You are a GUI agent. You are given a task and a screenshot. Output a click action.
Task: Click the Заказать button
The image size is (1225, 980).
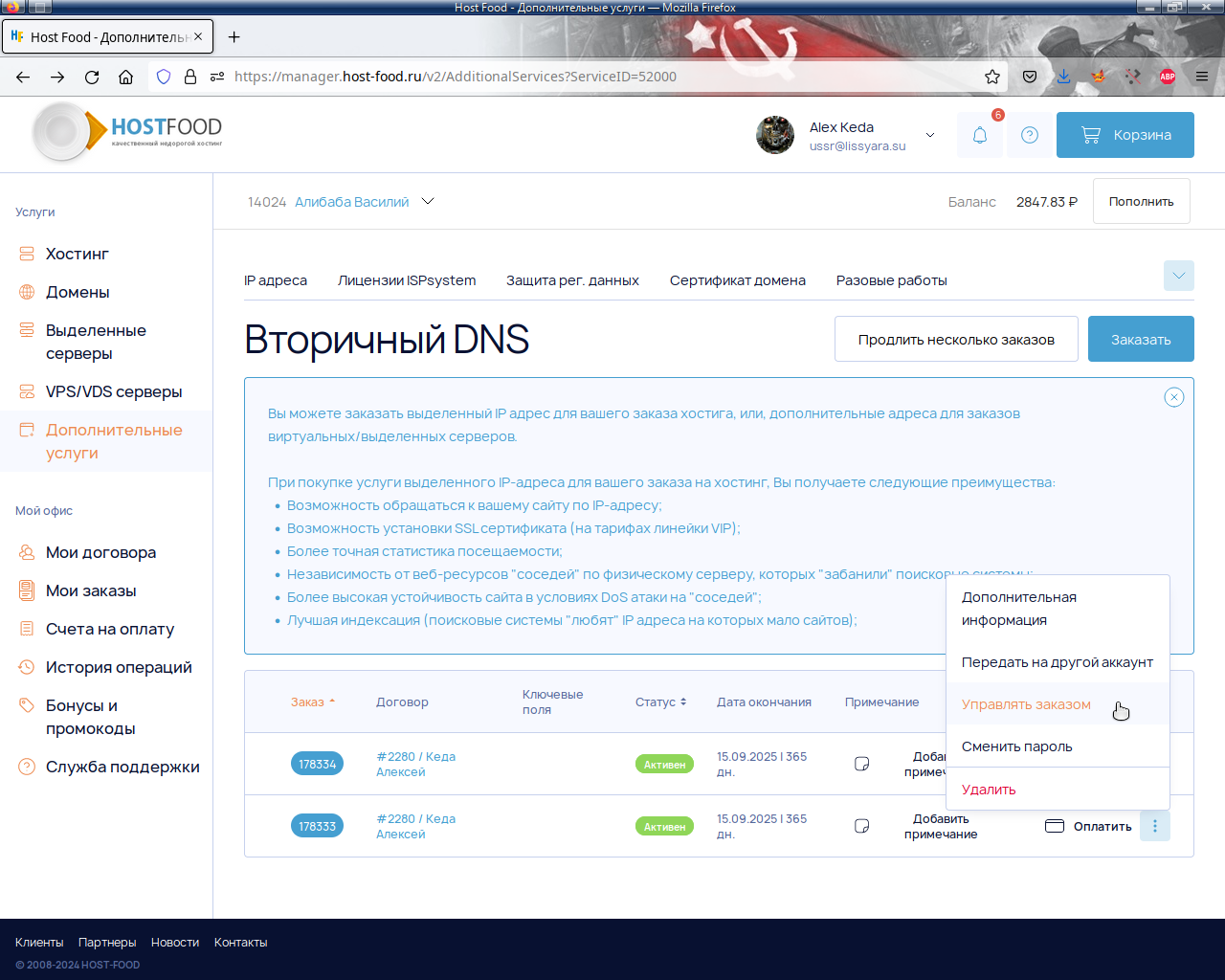[x=1141, y=339]
